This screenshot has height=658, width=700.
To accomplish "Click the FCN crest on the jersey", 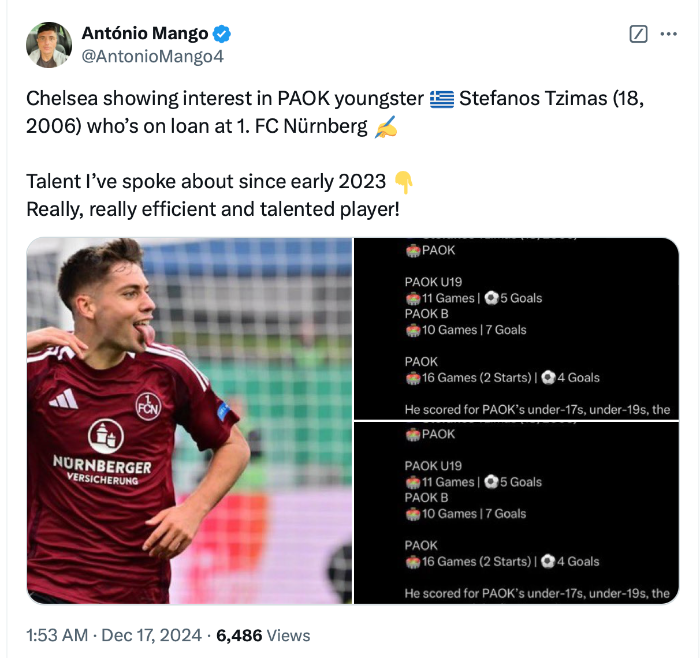I will click(148, 406).
